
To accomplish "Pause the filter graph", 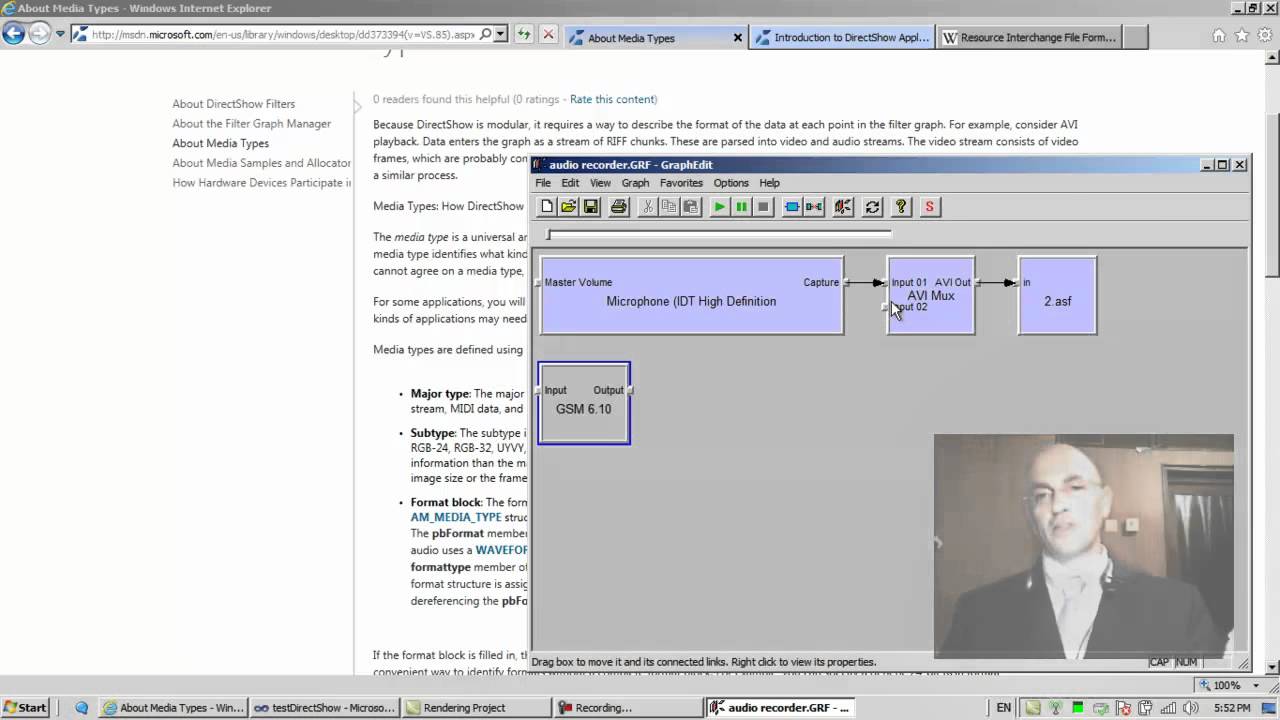I will [x=741, y=207].
